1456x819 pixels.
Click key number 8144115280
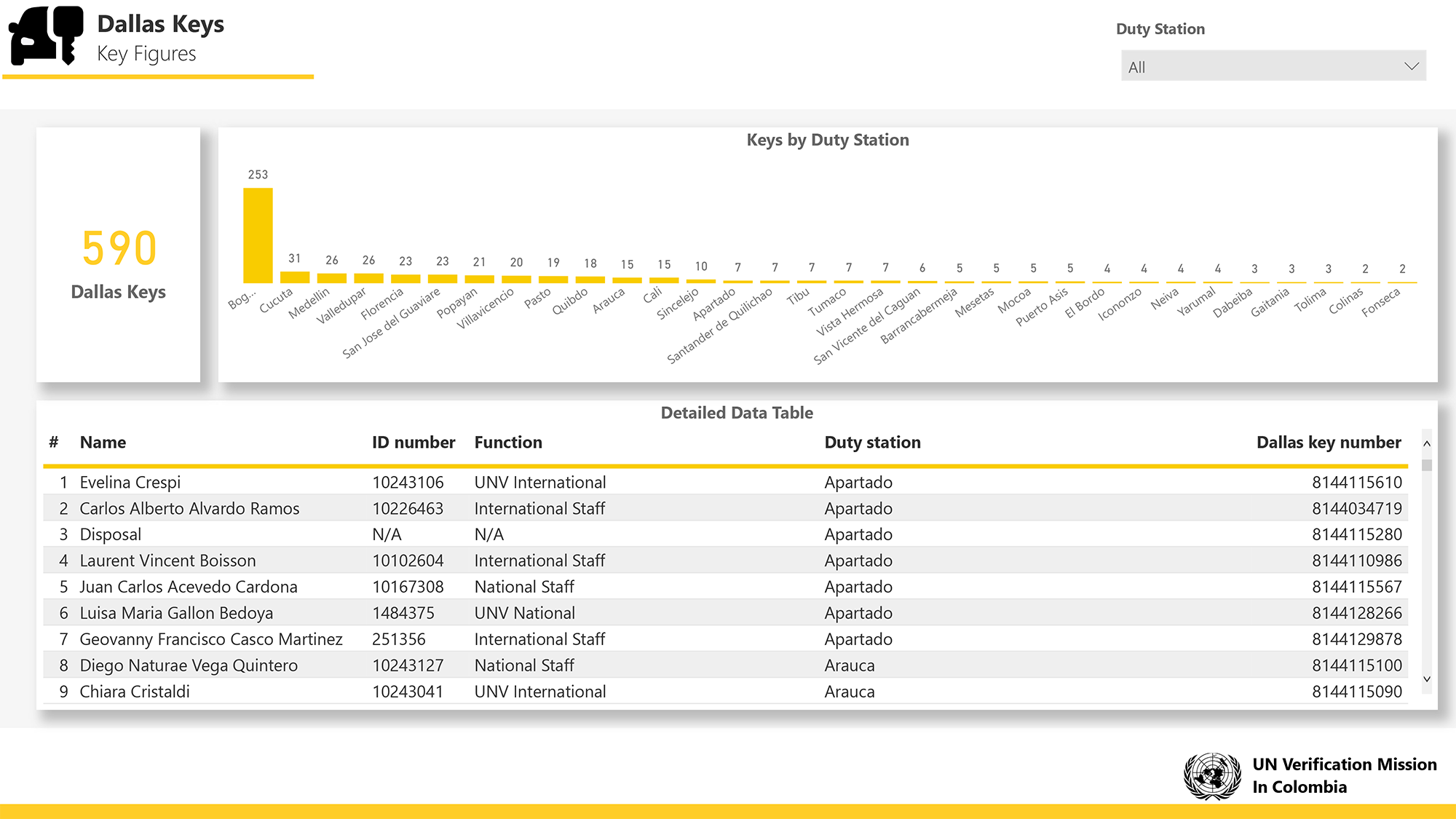coord(1357,535)
